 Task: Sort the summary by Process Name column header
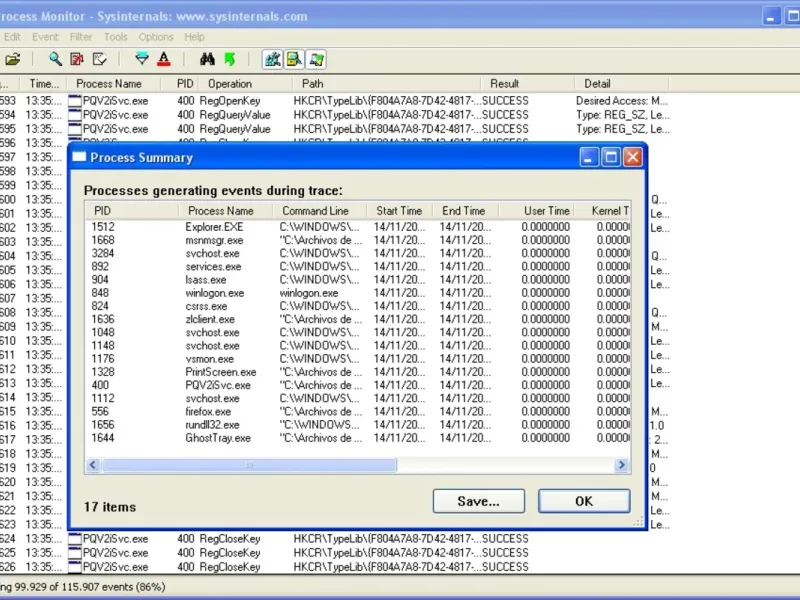click(x=226, y=211)
